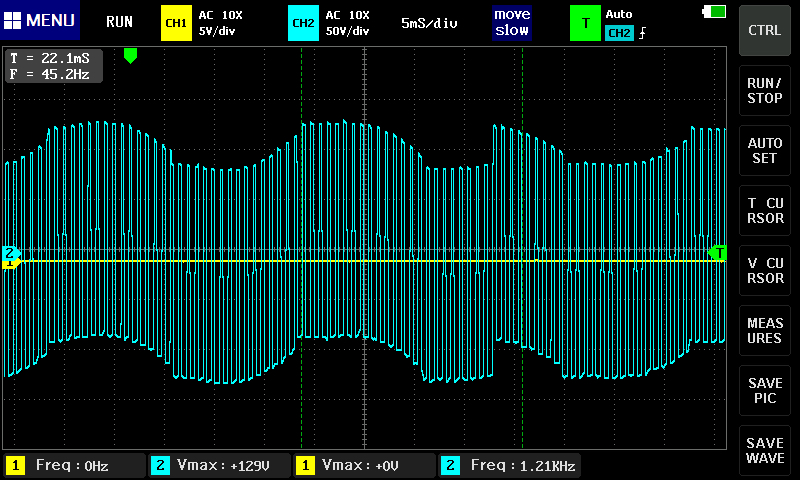800x480 pixels.
Task: Open the 5mS/div timebase setting
Action: (429, 22)
